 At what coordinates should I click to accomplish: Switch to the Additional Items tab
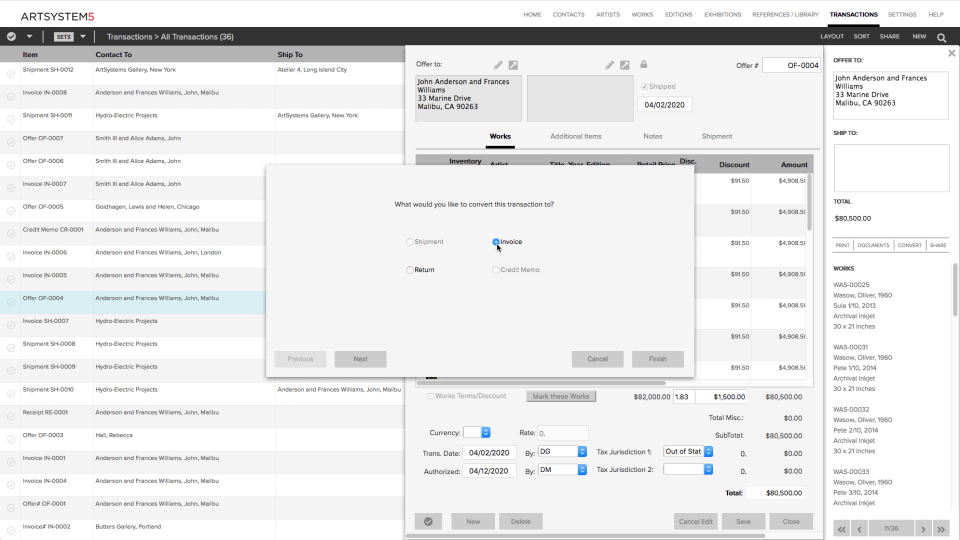click(576, 137)
